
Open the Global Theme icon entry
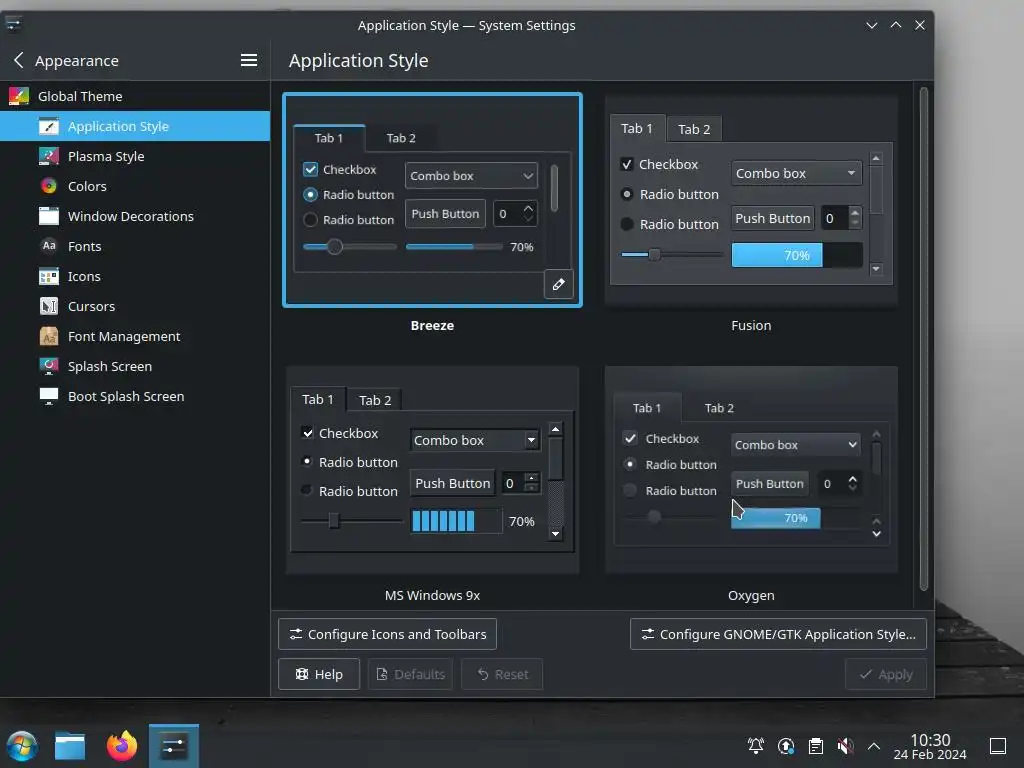[x=18, y=96]
